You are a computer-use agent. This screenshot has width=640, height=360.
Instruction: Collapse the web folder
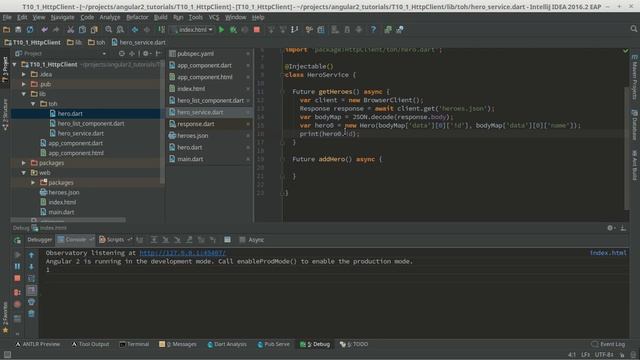click(x=24, y=173)
